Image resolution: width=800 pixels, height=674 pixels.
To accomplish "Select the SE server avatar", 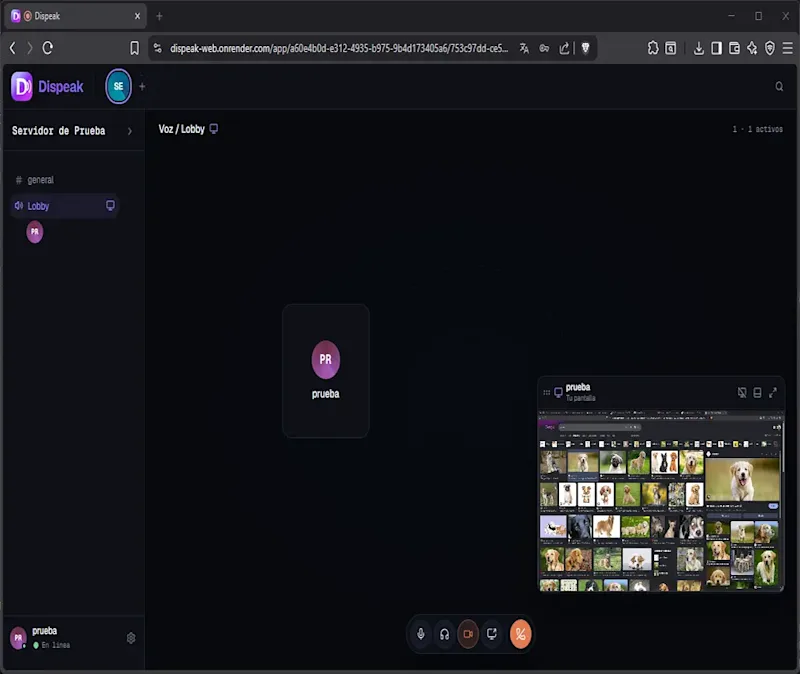I will click(118, 86).
